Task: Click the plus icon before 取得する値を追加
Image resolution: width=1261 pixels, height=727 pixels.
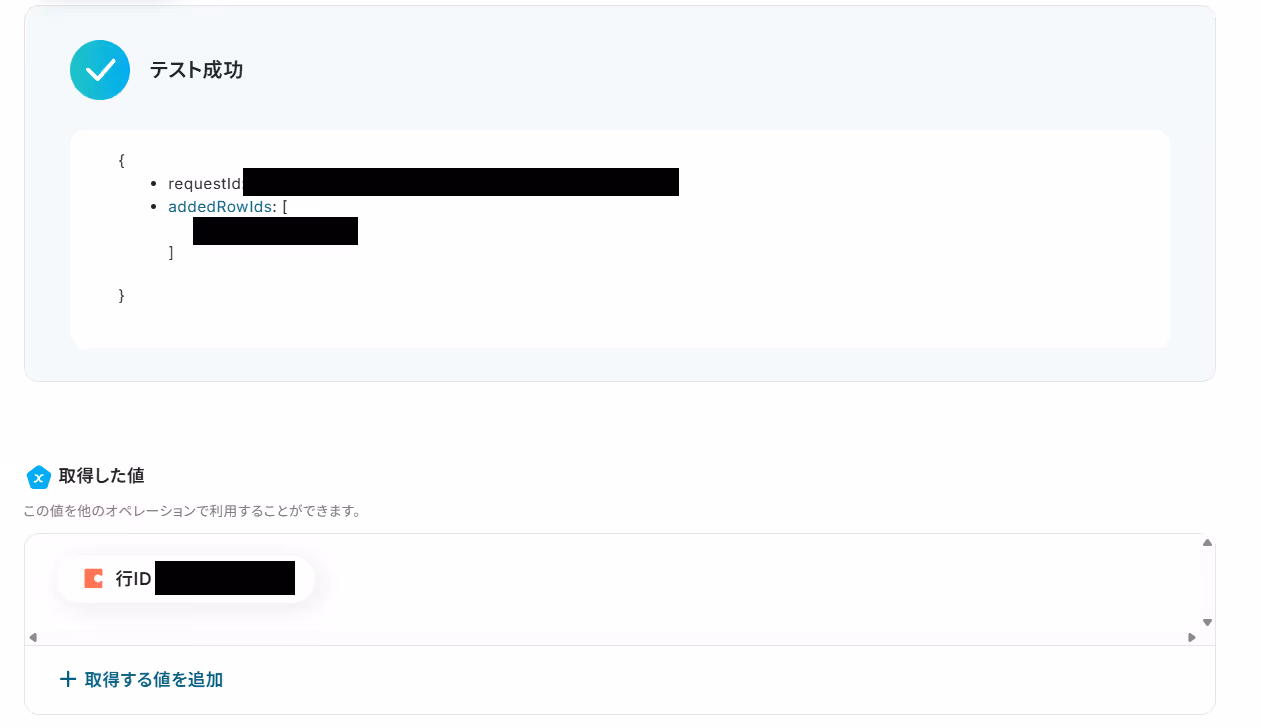Action: (68, 679)
